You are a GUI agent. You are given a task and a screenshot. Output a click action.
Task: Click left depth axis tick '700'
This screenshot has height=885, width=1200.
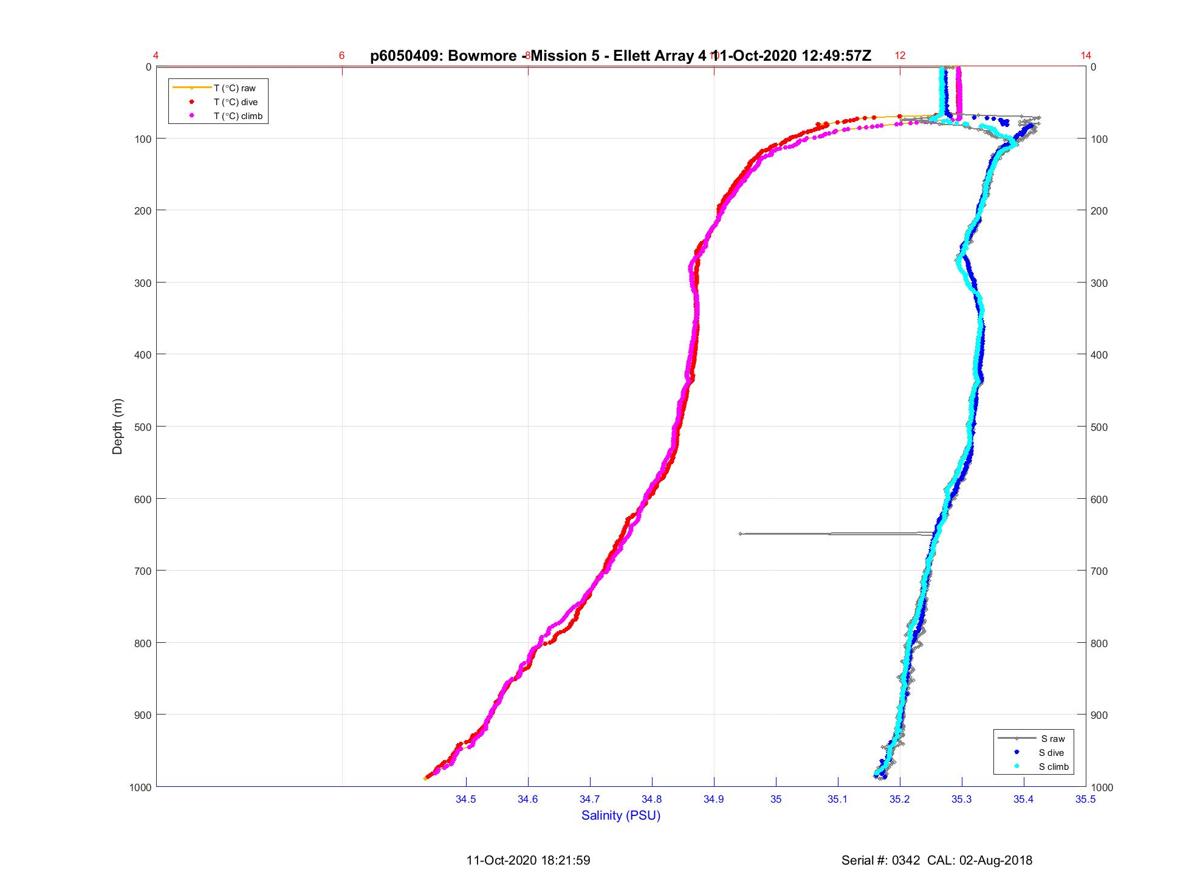pos(141,571)
